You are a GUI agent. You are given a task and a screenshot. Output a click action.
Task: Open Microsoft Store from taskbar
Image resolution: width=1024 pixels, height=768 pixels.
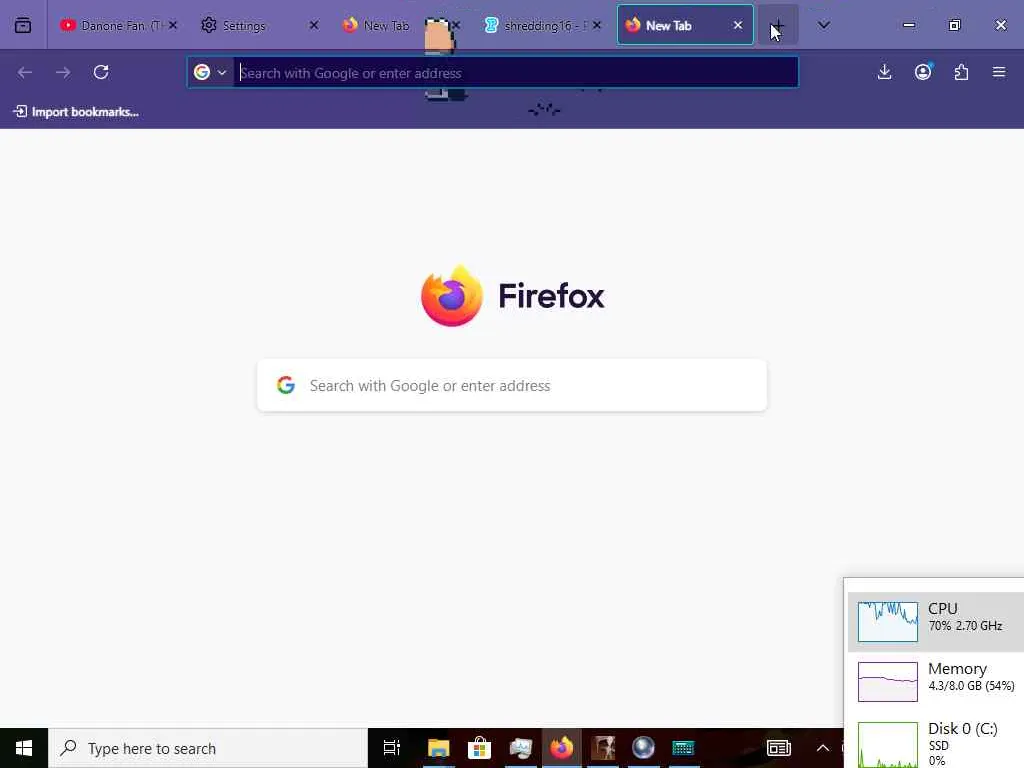[x=479, y=748]
